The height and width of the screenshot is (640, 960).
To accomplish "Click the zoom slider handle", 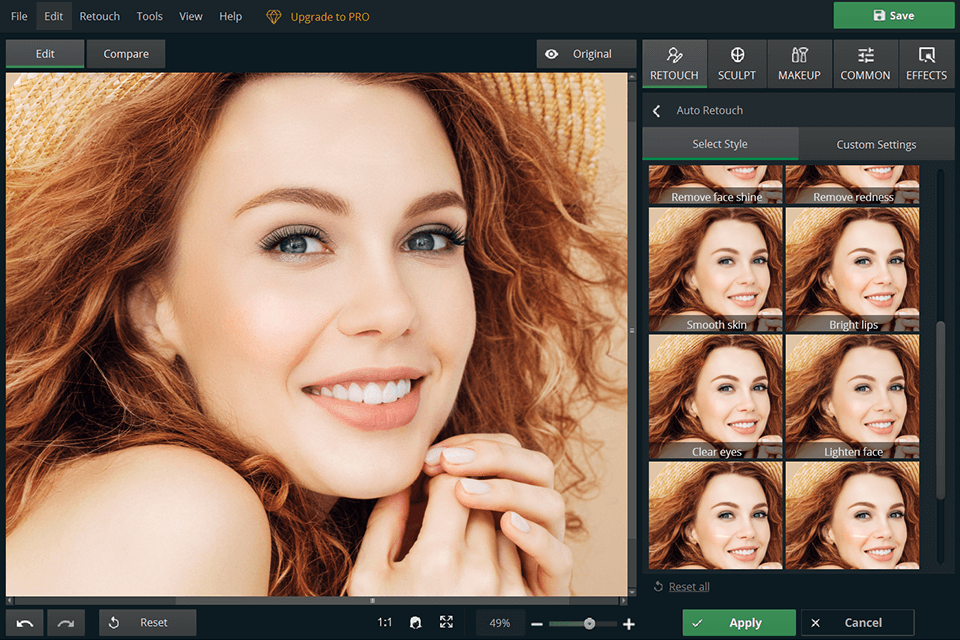I will [x=589, y=623].
